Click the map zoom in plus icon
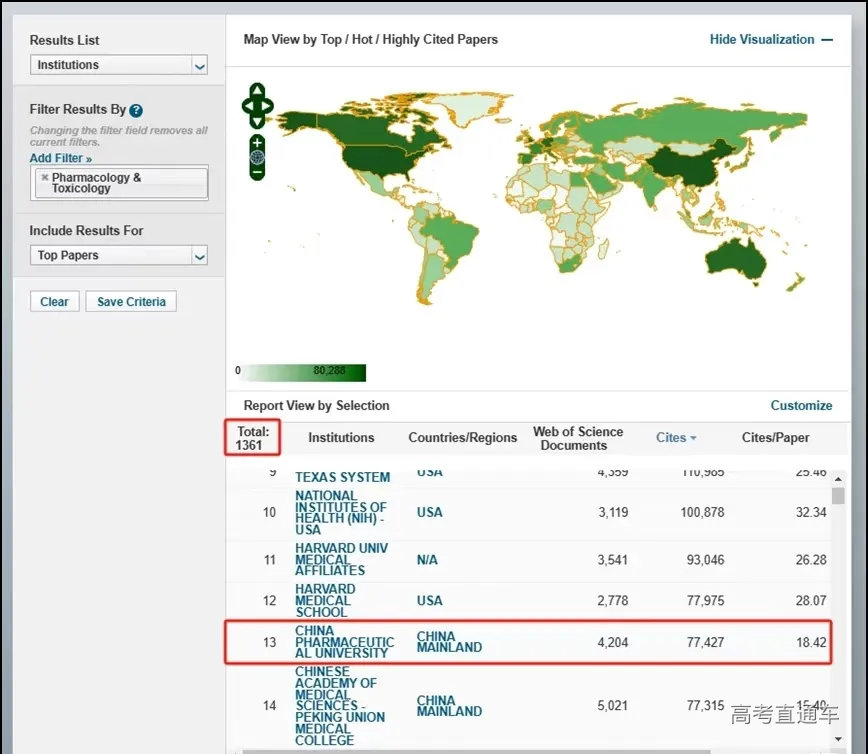Viewport: 868px width, 754px height. 257,143
